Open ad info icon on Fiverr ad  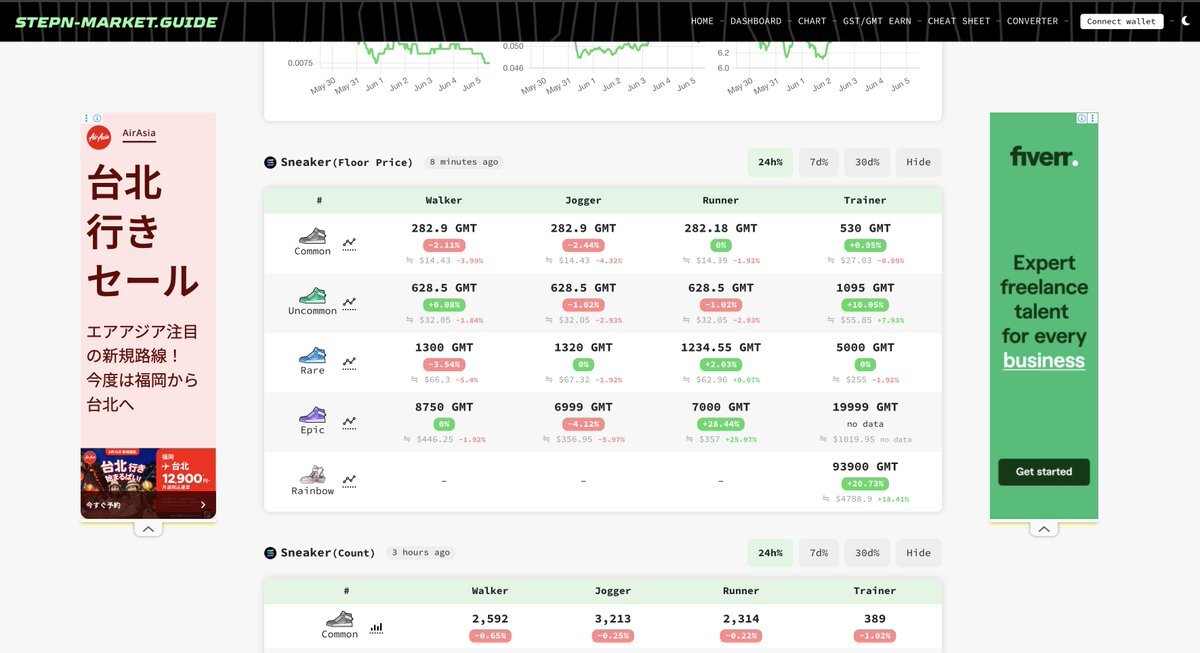click(1082, 118)
